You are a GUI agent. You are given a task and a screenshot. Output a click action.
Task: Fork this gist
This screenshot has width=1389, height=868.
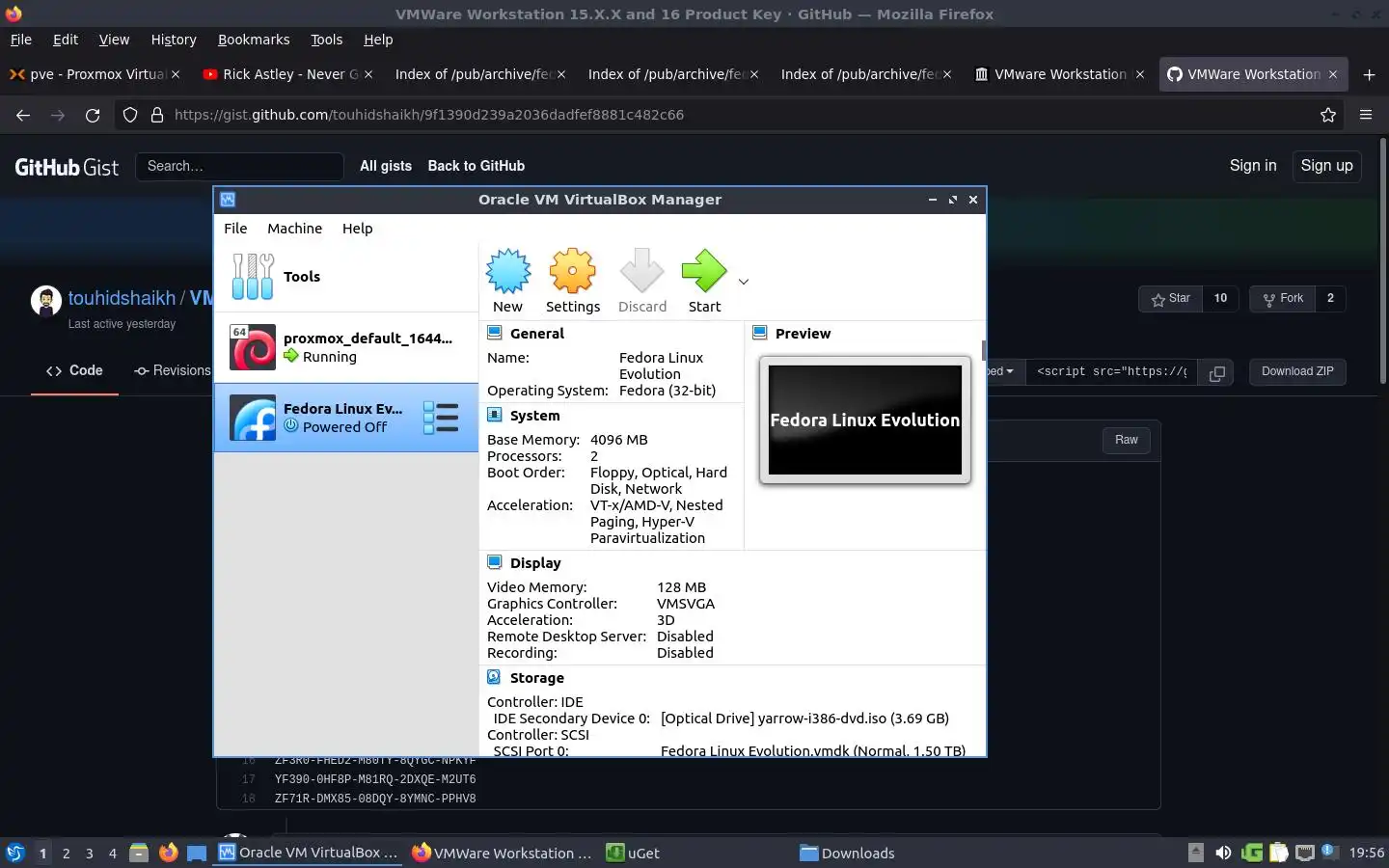(1283, 299)
